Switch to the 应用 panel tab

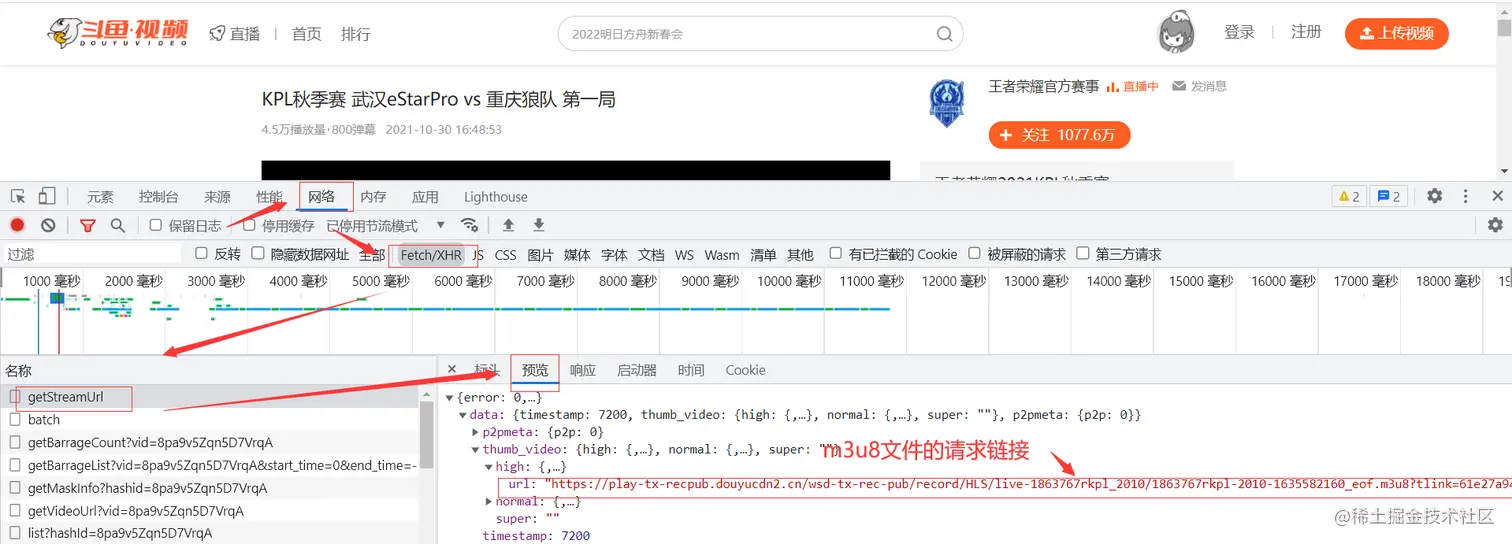(425, 197)
